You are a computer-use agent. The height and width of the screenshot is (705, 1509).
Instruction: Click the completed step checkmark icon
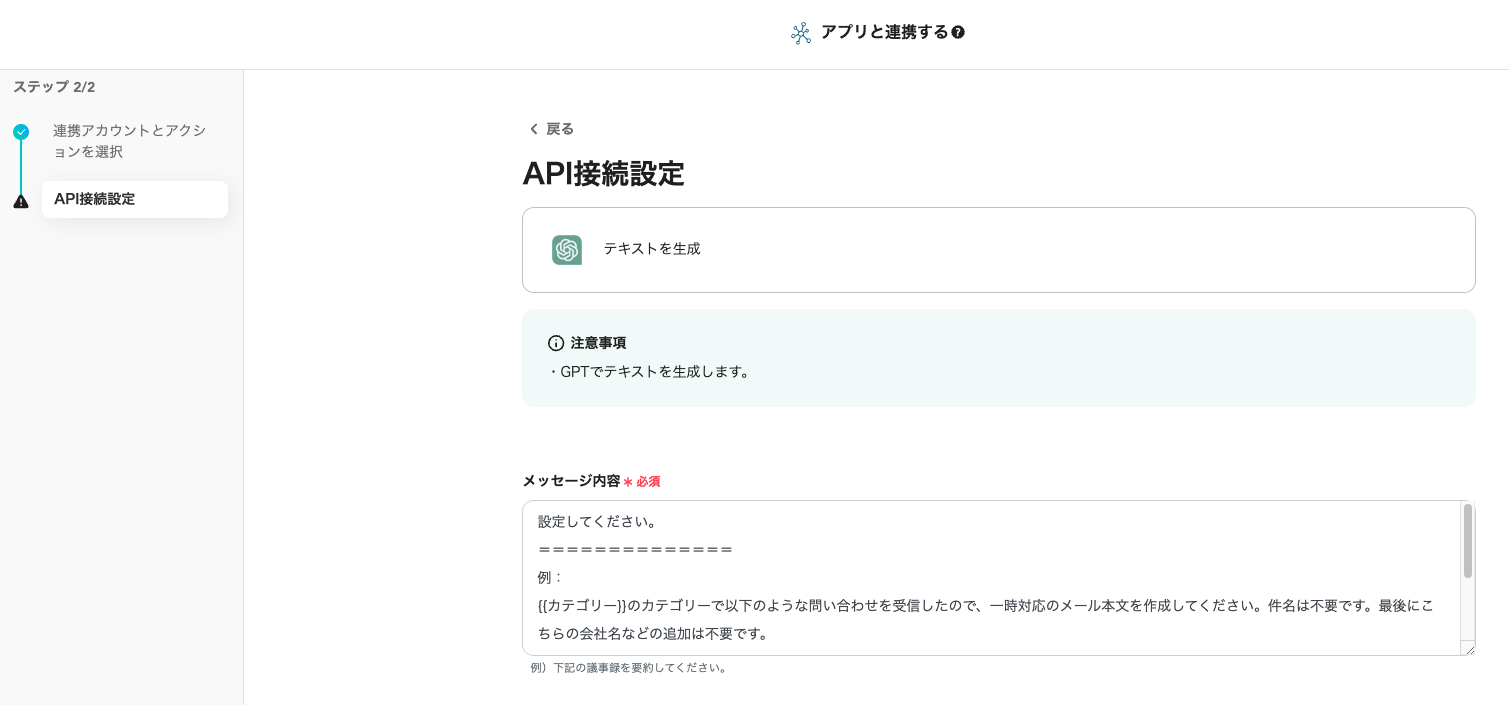tap(21, 132)
